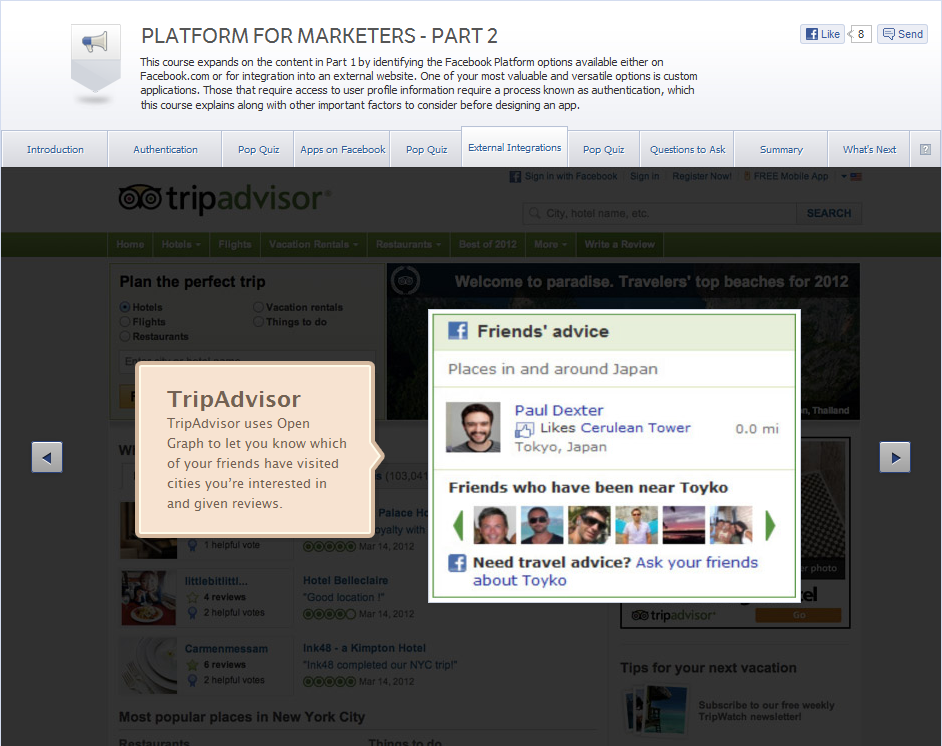The image size is (942, 746).
Task: Click Paul Dexter's profile photo
Action: click(x=473, y=427)
